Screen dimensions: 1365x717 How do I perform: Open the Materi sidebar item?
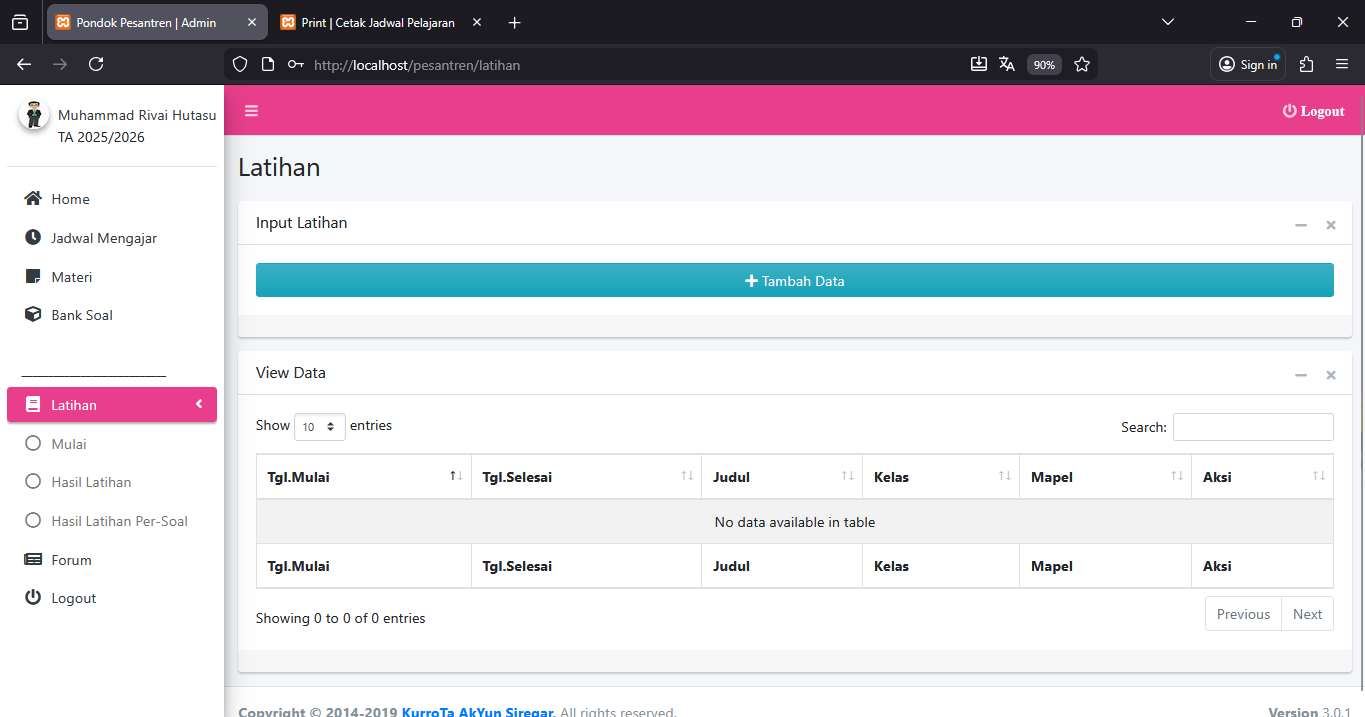point(71,277)
